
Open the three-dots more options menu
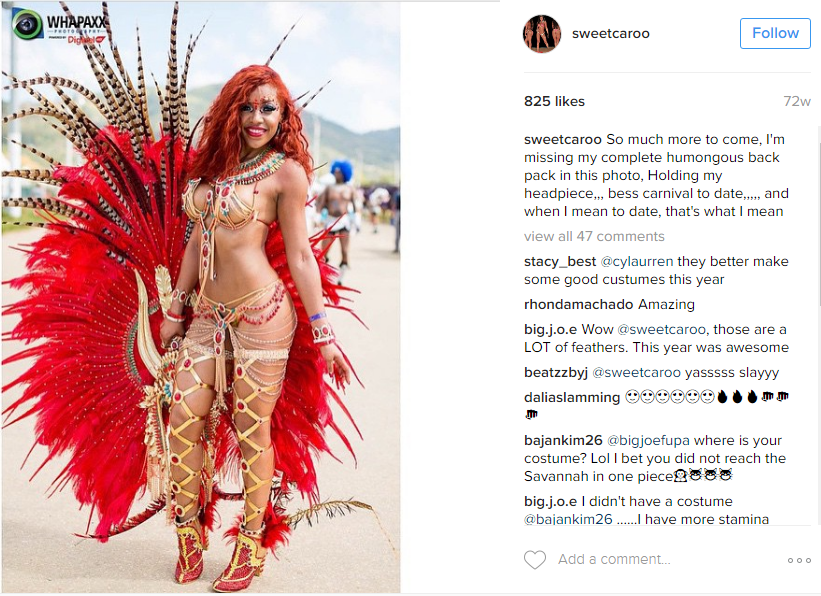799,560
